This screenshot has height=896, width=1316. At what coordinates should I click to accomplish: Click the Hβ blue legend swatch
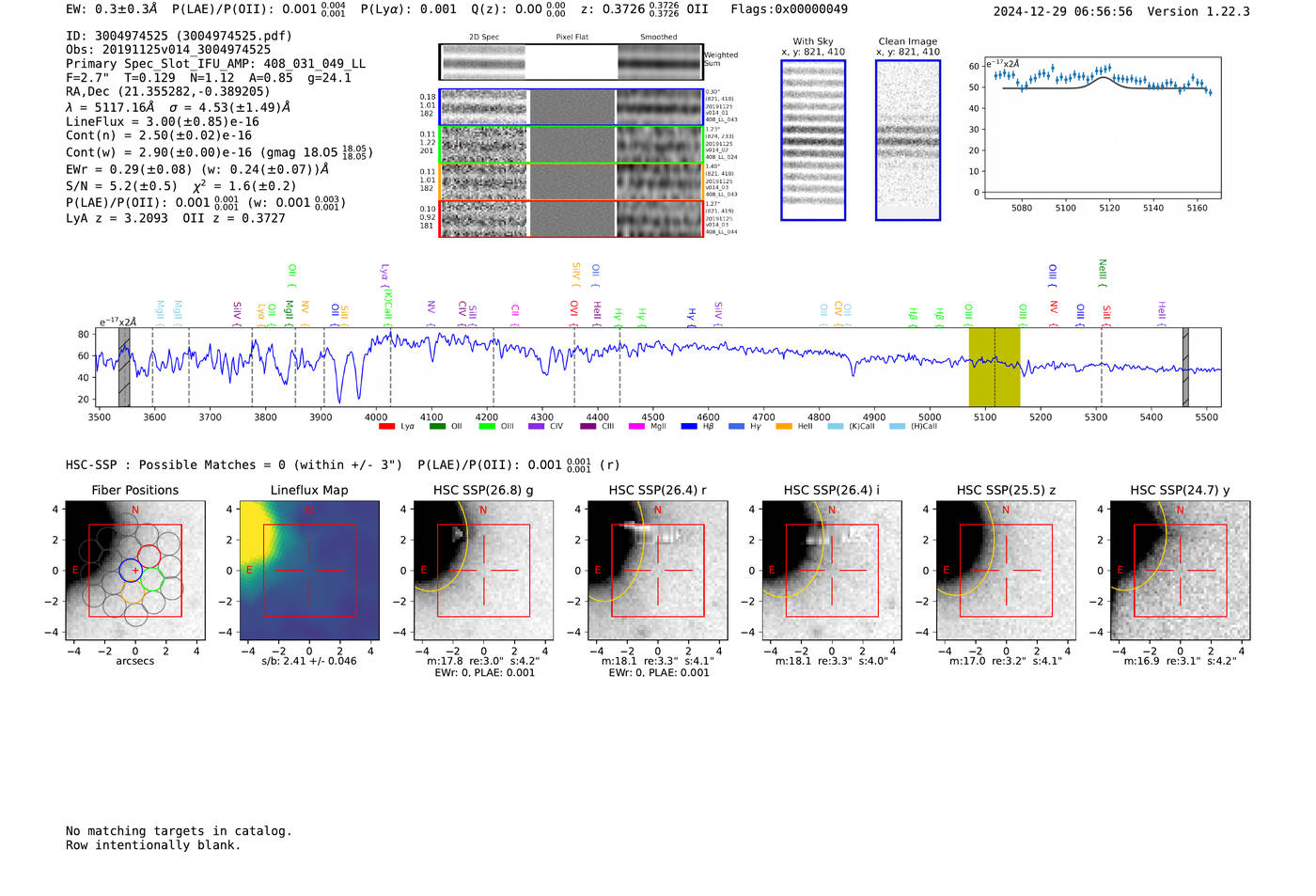click(x=689, y=427)
